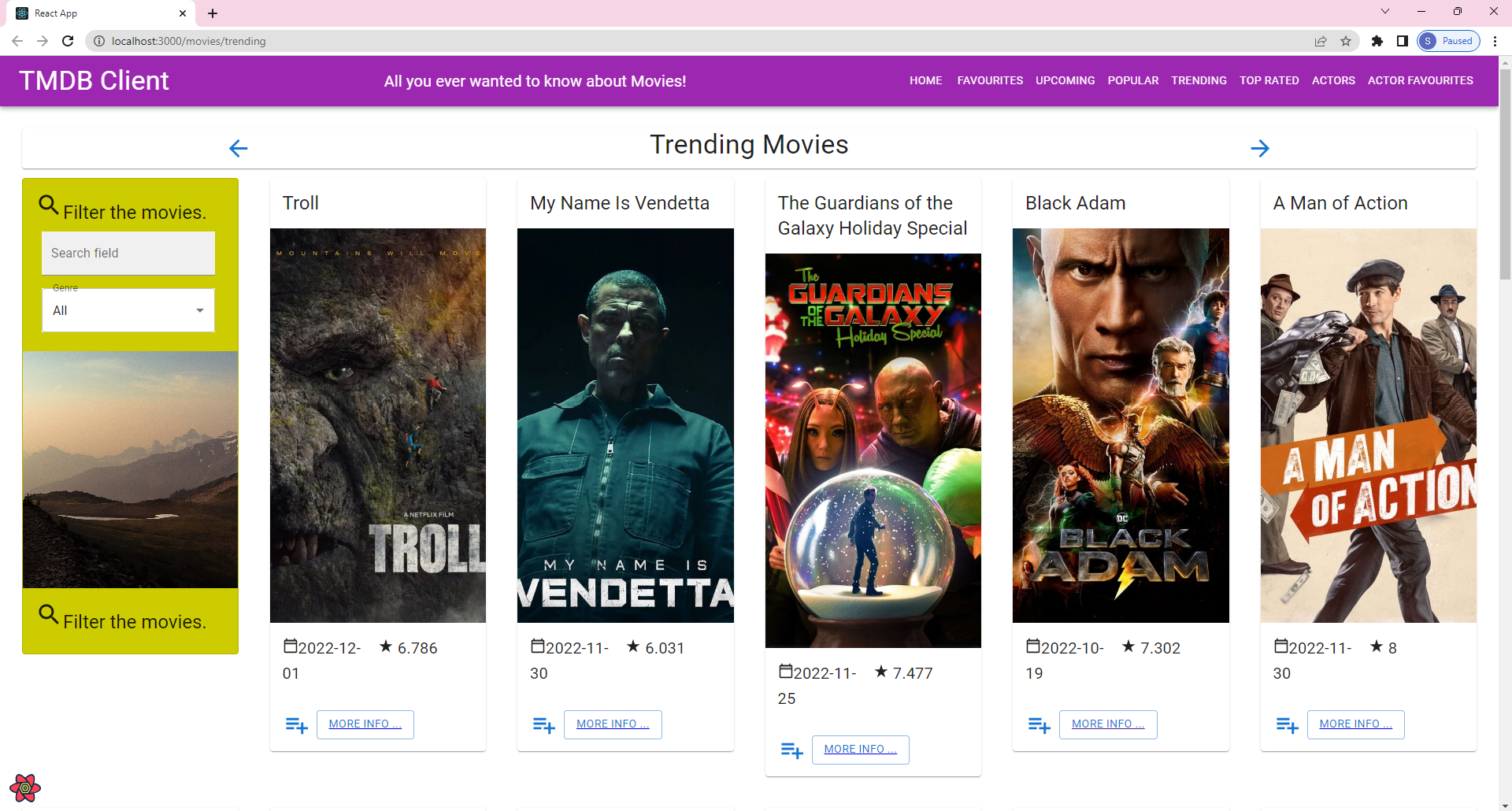
Task: Click the browser address bar URL
Action: (189, 41)
